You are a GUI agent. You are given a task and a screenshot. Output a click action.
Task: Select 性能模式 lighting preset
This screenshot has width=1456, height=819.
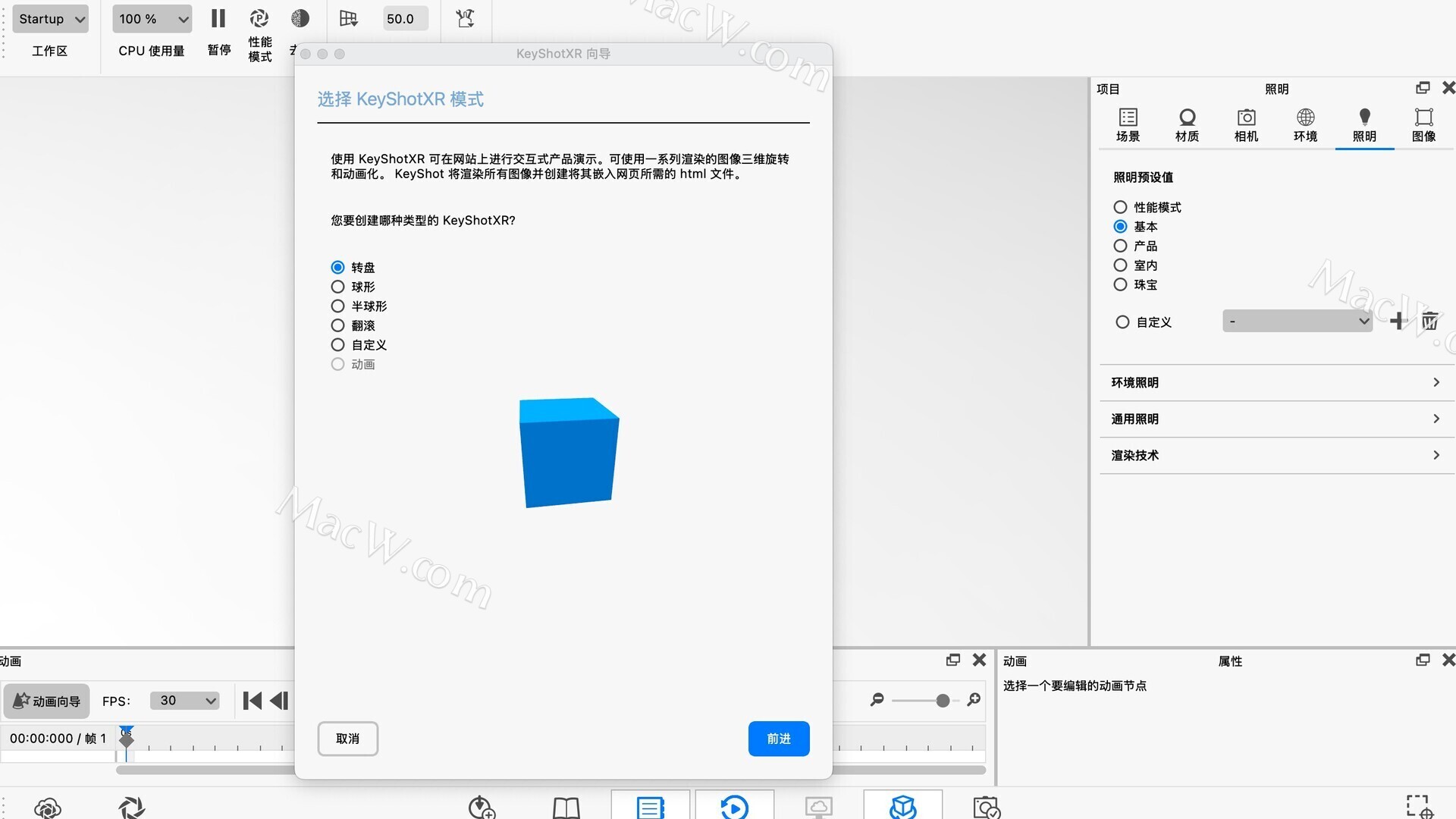[x=1120, y=207]
